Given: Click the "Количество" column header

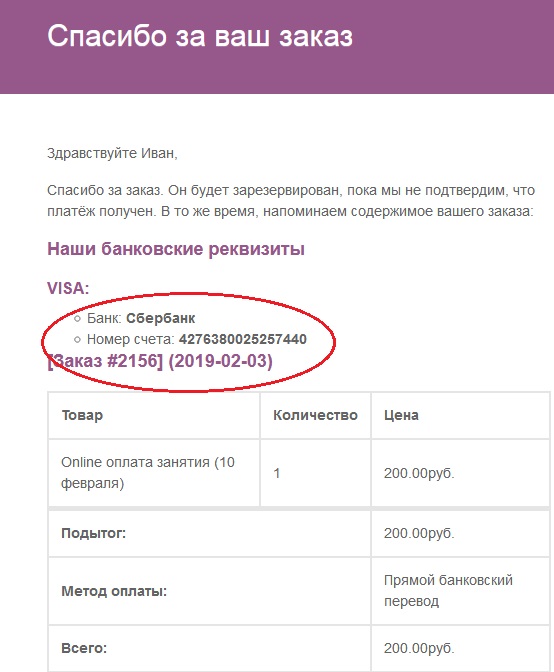Looking at the screenshot, I should coord(315,415).
